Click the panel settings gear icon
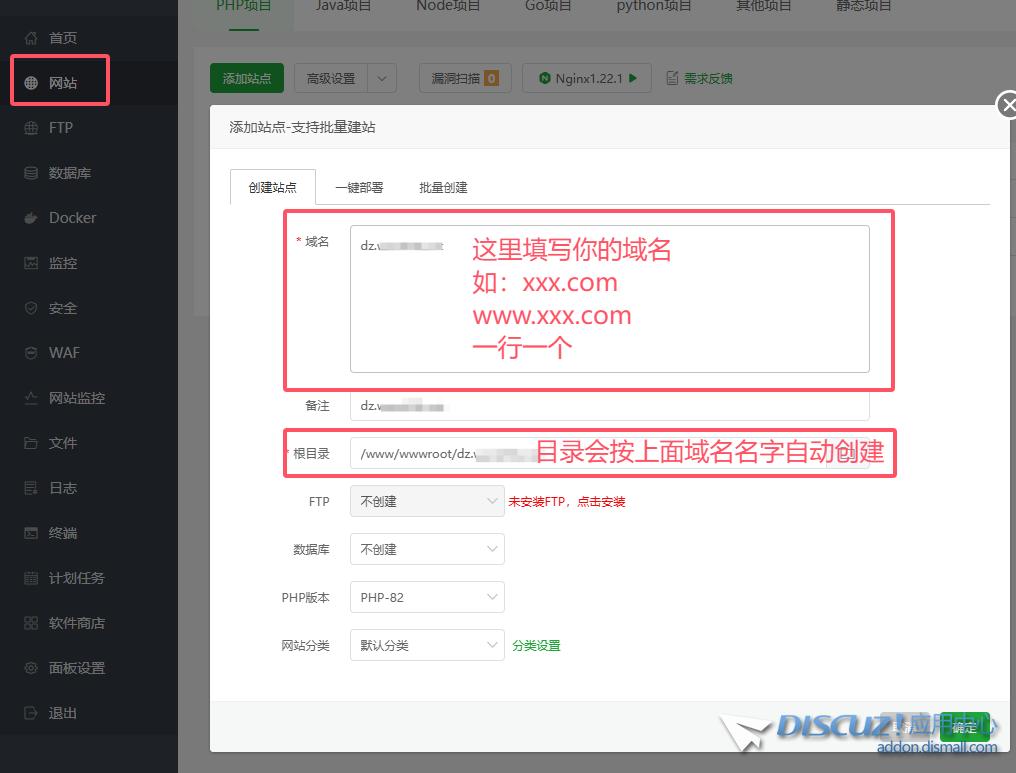Screen dimensions: 1016x773 (31, 668)
